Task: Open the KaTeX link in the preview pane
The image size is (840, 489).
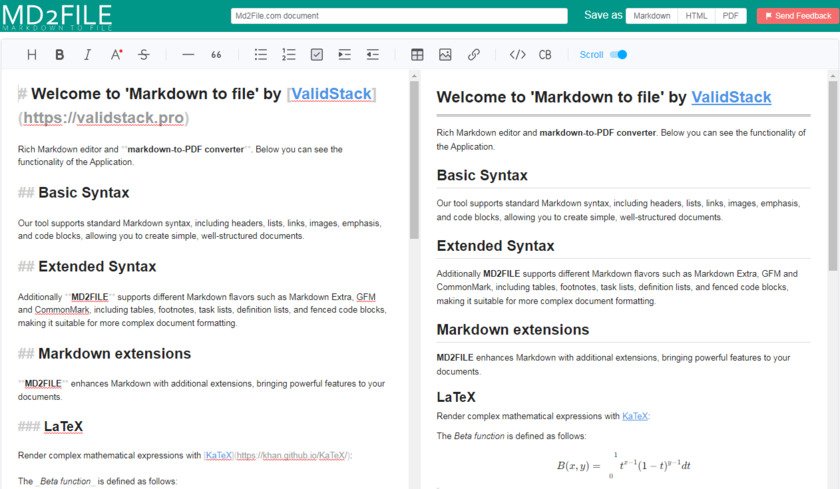Action: click(x=634, y=416)
